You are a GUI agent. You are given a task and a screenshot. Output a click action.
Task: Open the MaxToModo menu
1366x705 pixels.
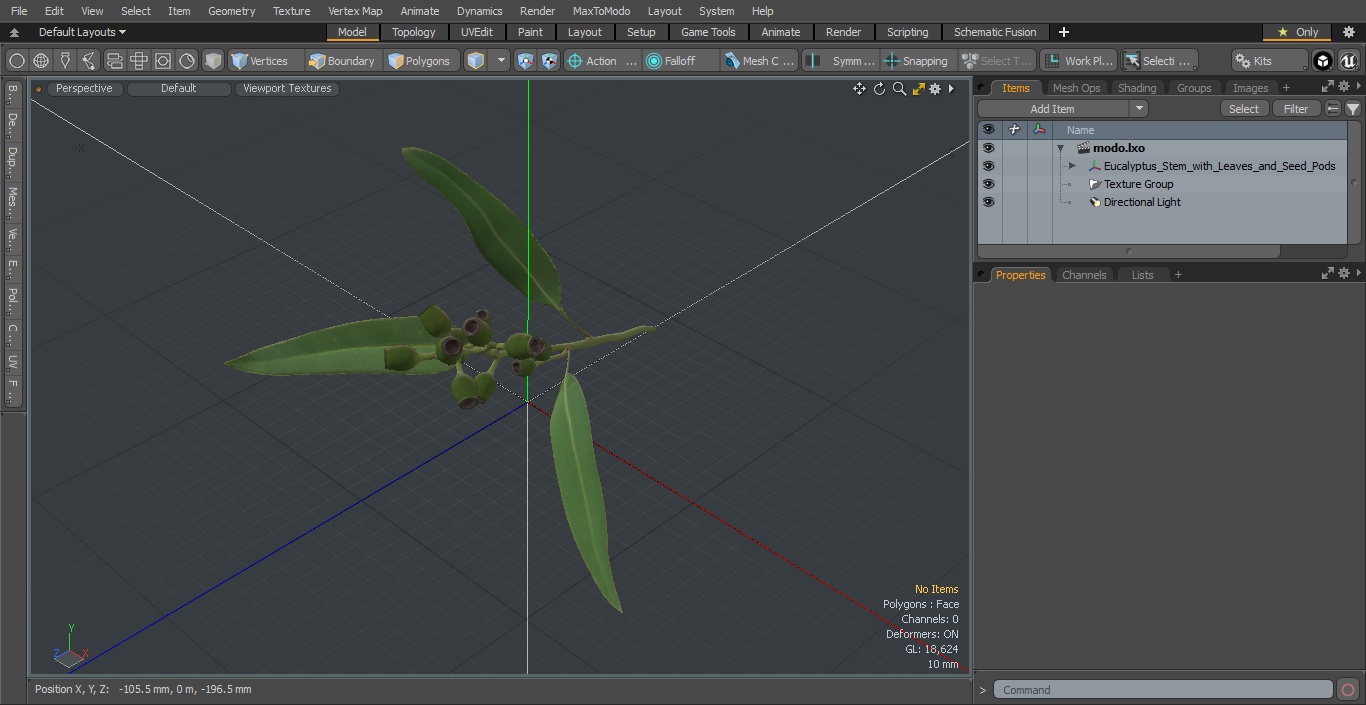coord(601,11)
